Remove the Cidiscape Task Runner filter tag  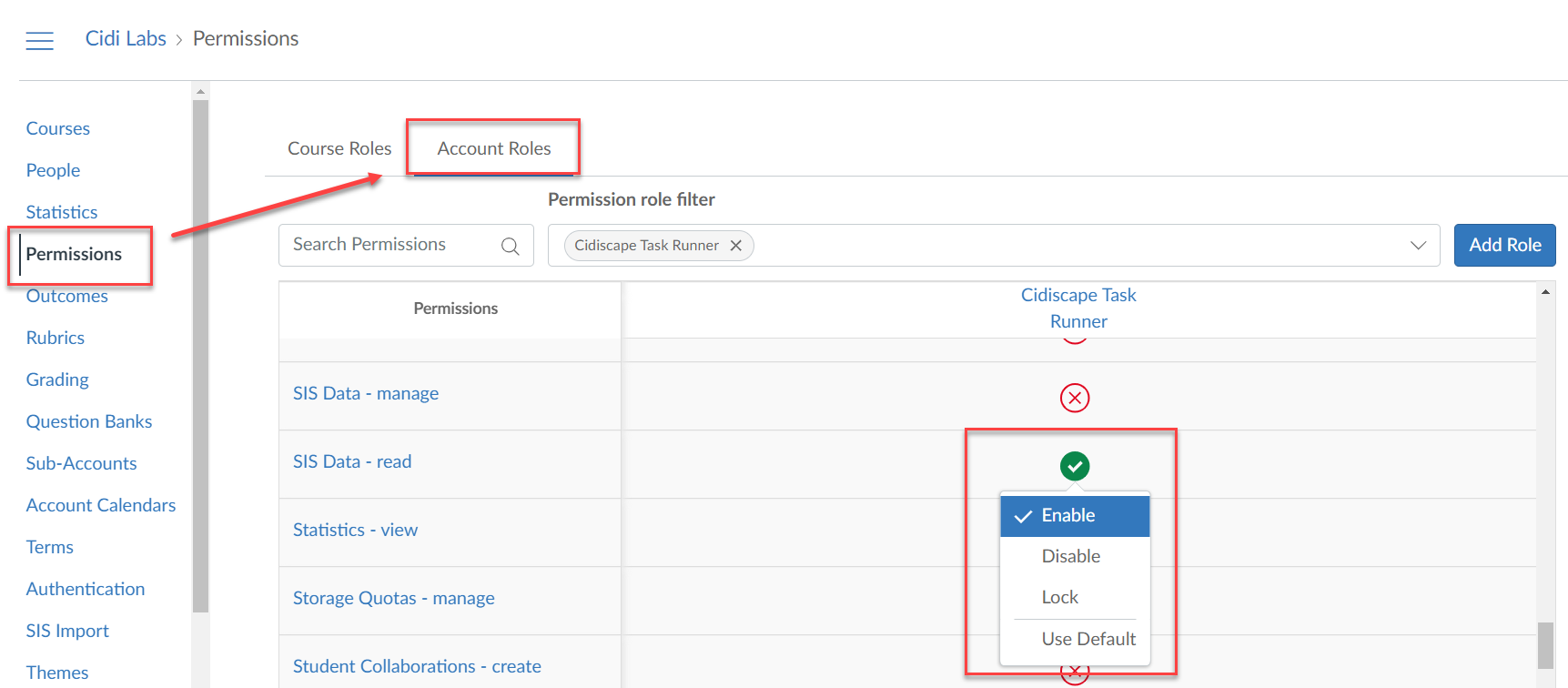[735, 246]
